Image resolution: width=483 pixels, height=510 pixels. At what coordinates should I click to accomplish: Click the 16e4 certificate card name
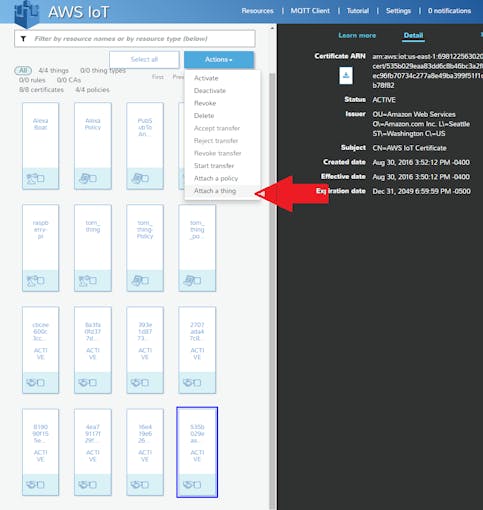click(145, 433)
